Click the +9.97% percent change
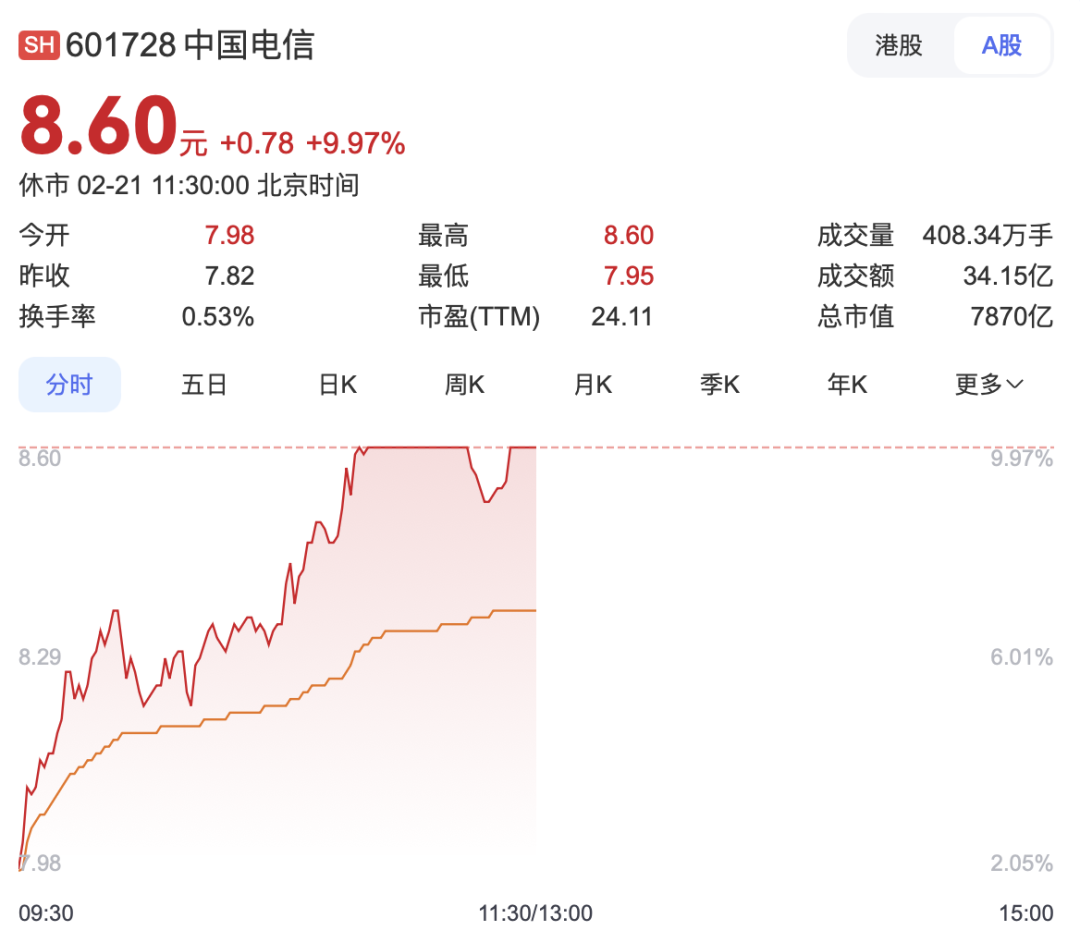This screenshot has height=943, width=1080. pos(355,143)
